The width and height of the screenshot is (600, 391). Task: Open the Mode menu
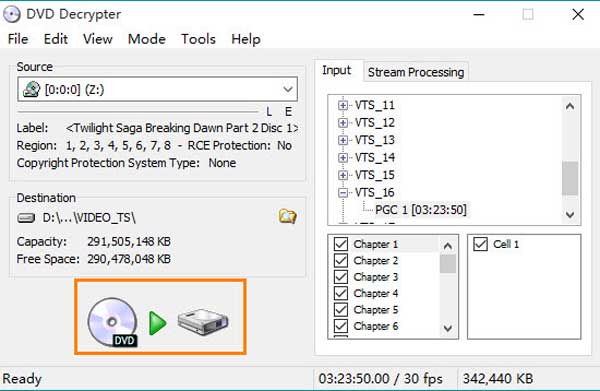[x=147, y=39]
